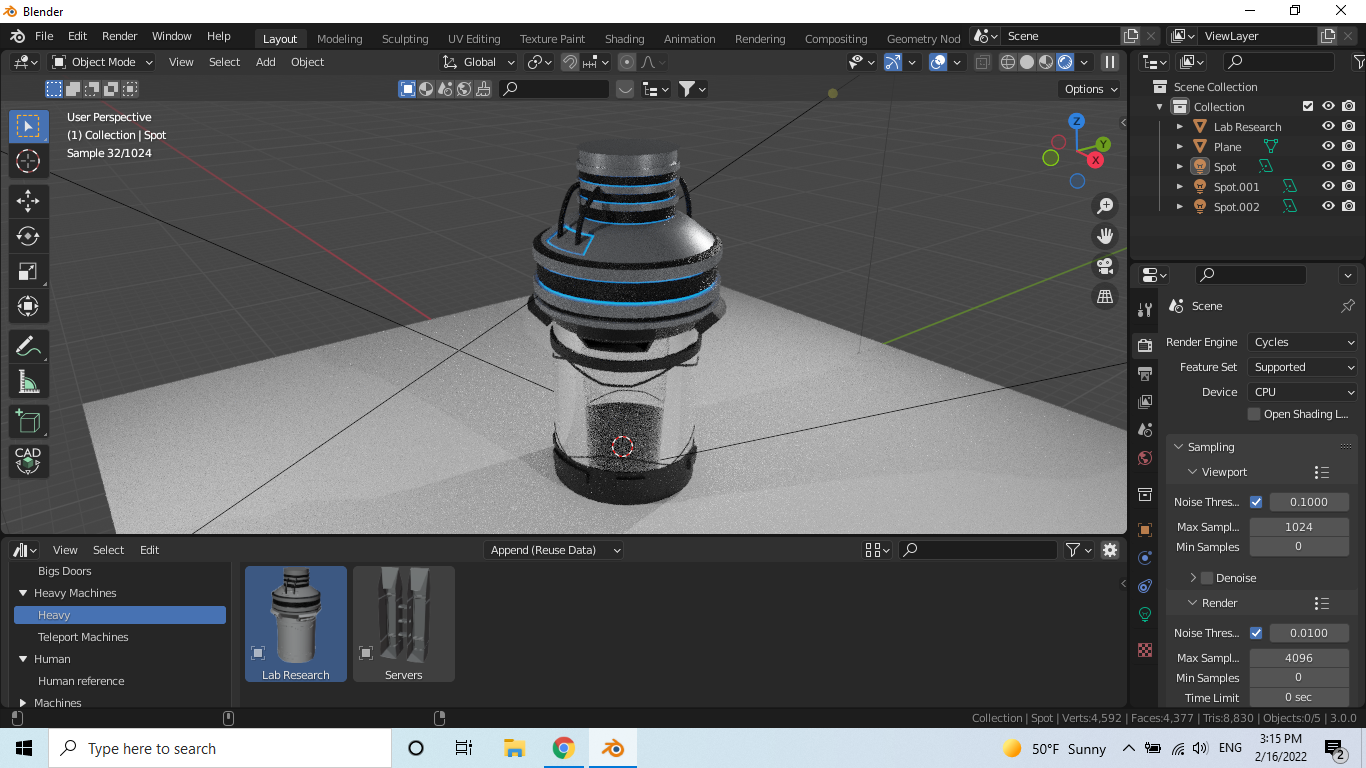Switch to the Modeling workspace tab
The image size is (1366, 768).
click(340, 39)
